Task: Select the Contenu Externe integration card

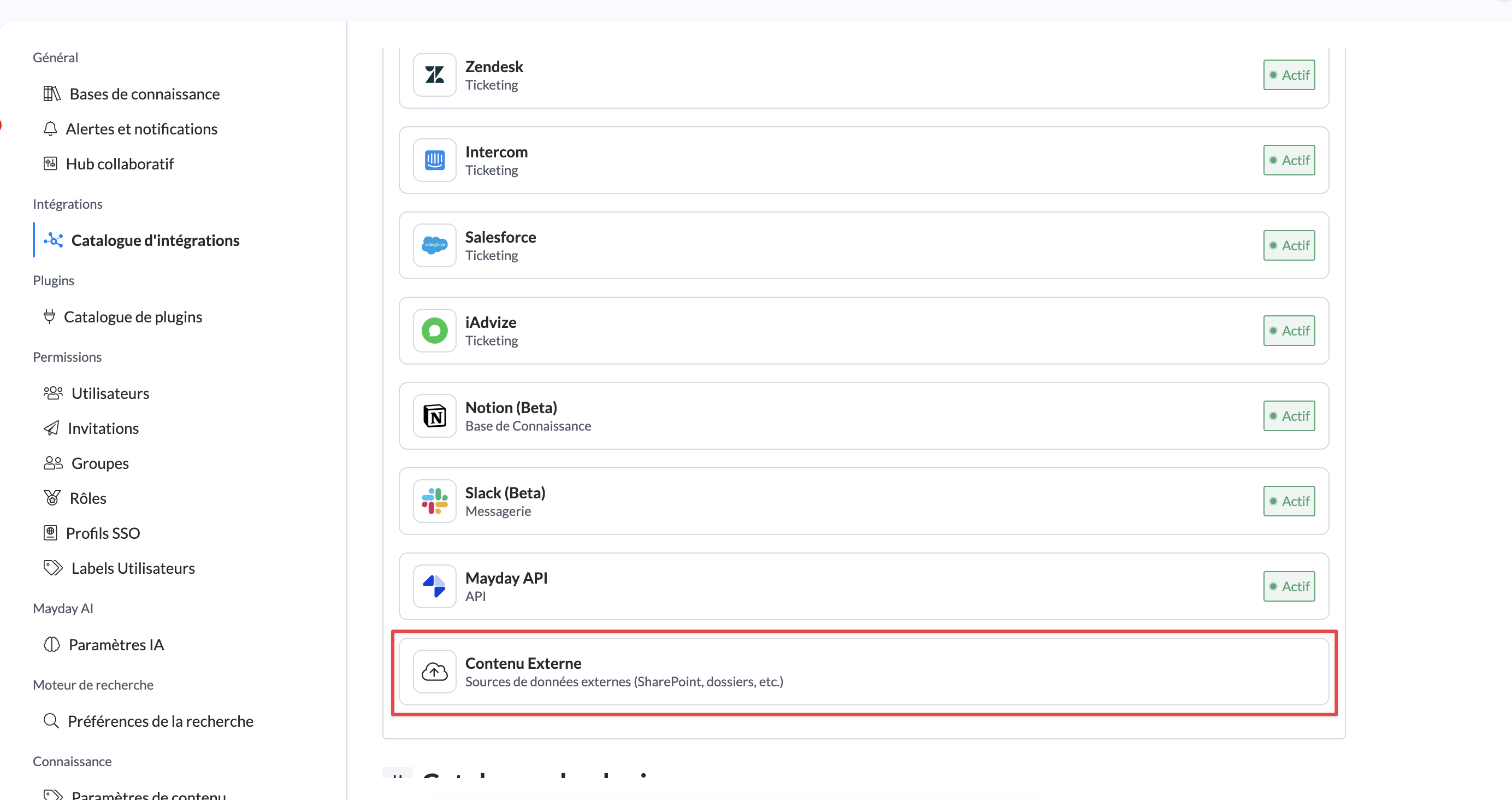Action: coord(863,672)
